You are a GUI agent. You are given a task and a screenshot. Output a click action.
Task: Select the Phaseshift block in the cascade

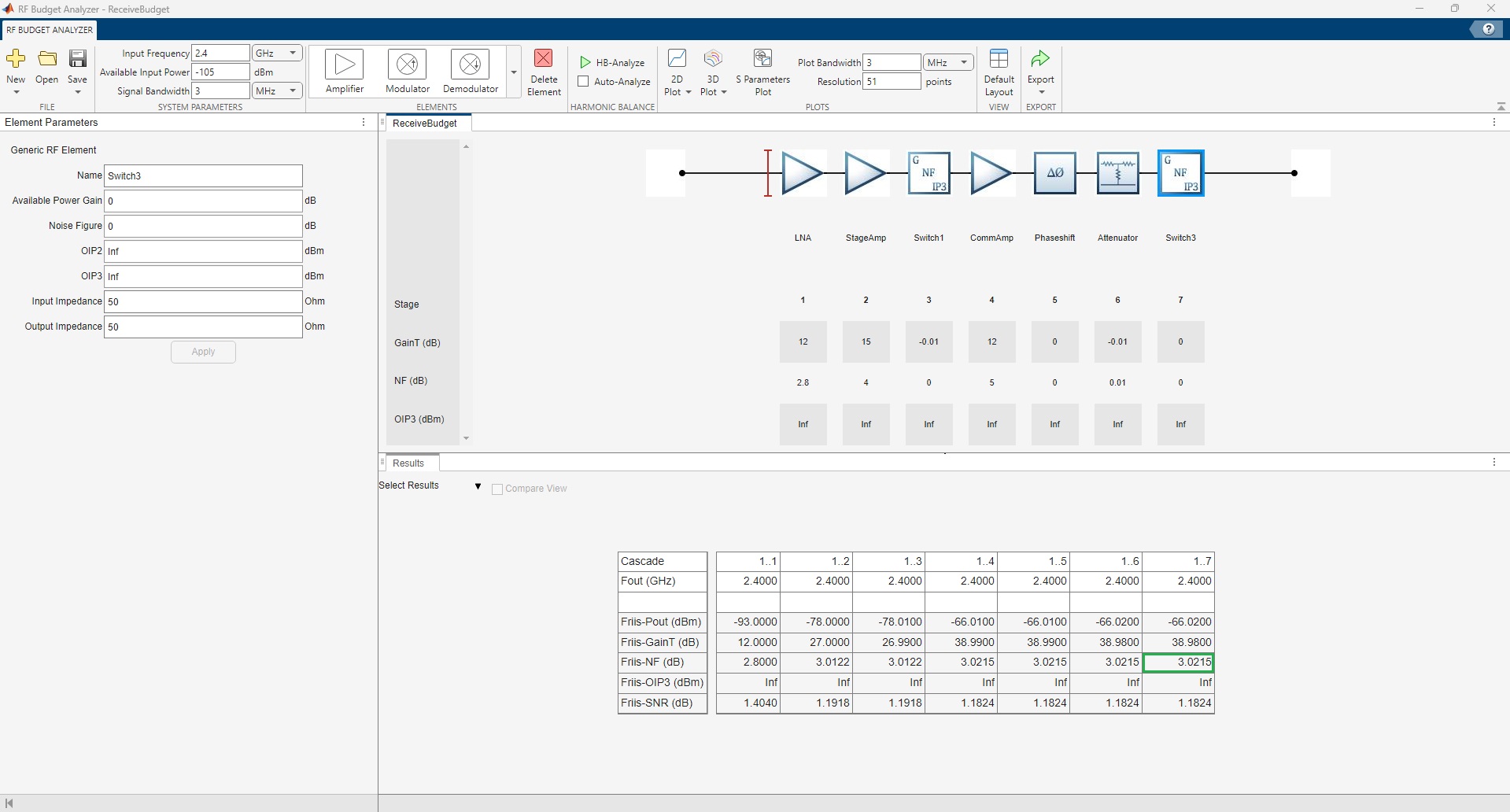click(1054, 173)
